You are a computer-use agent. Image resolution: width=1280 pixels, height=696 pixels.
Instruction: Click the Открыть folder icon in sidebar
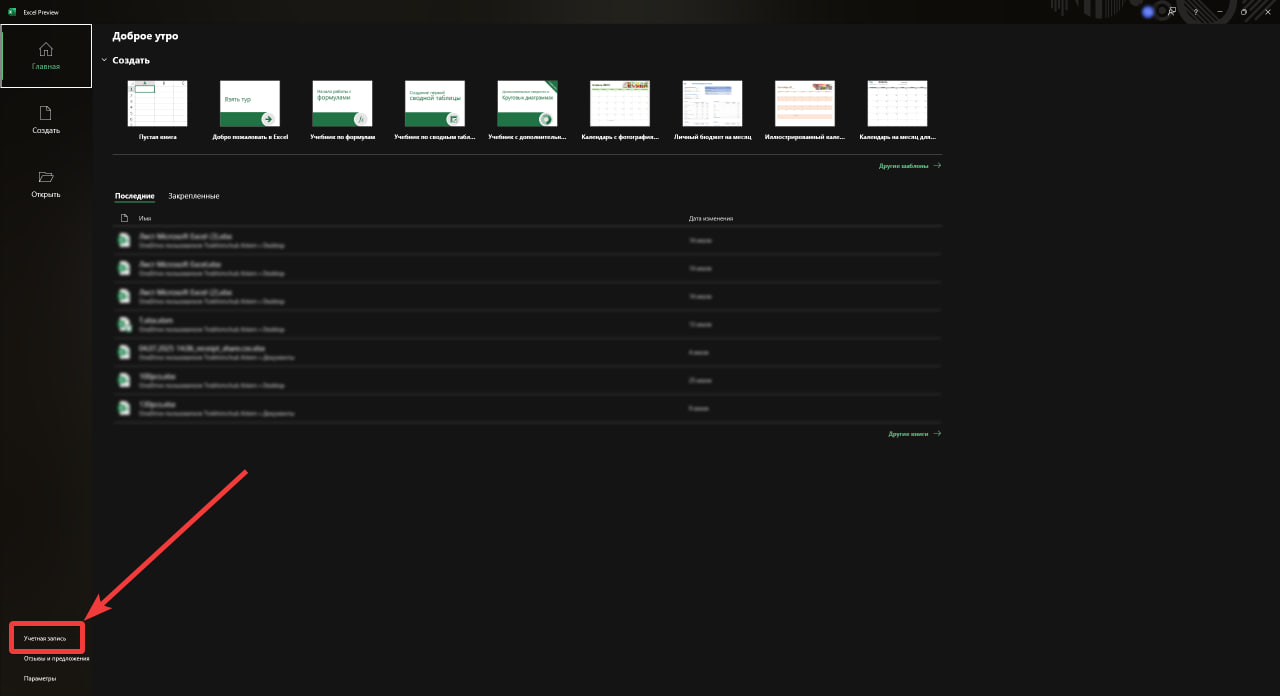(x=46, y=177)
